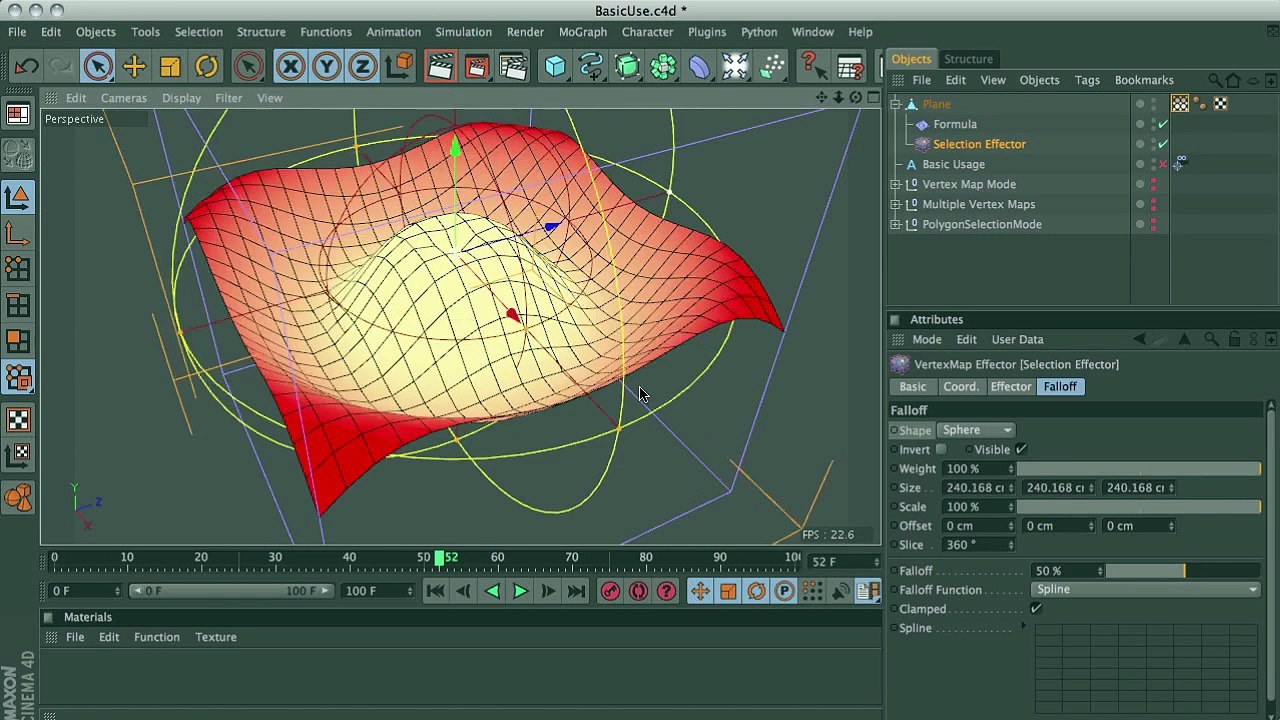Collapse the Plane object tree

tap(896, 104)
